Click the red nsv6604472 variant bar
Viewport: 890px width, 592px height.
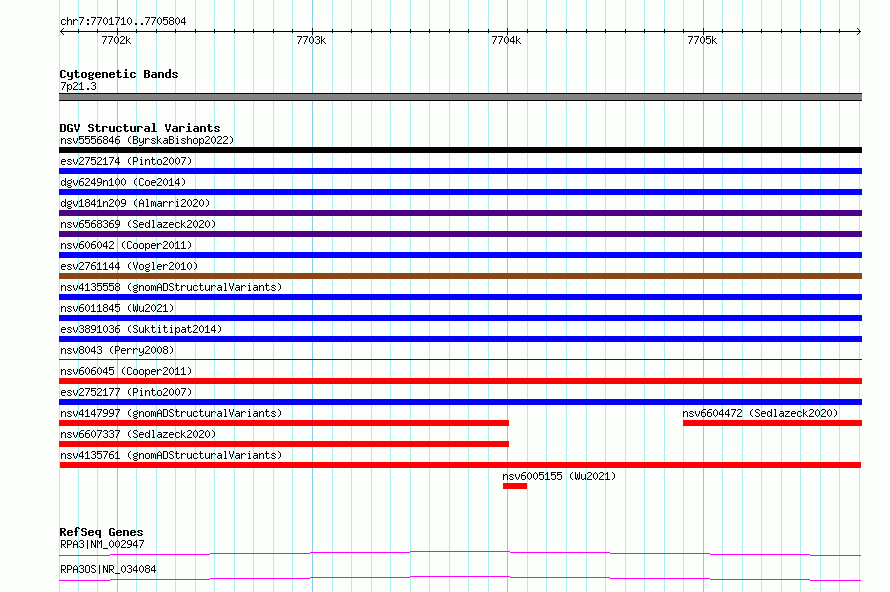pyautogui.click(x=773, y=423)
